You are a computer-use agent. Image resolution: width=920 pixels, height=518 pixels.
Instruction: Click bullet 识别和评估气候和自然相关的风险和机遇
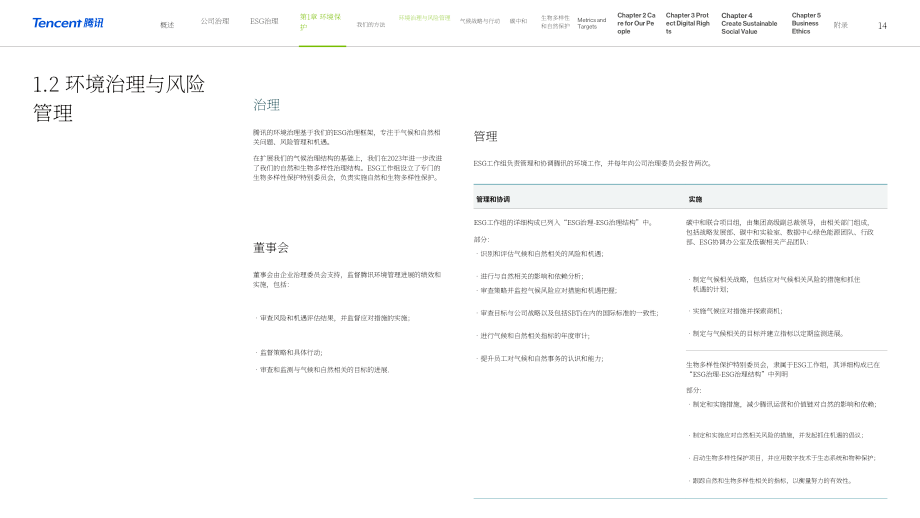click(540, 254)
